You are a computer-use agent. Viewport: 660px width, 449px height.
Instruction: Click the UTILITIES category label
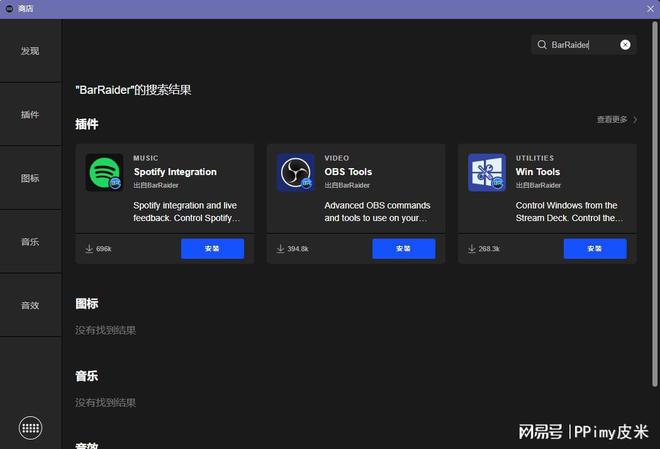click(x=535, y=158)
